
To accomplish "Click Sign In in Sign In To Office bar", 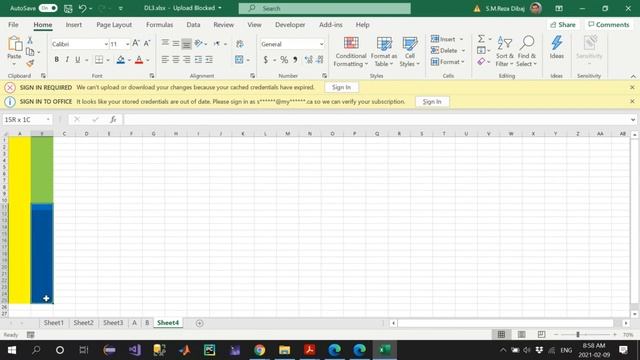I will [x=432, y=102].
